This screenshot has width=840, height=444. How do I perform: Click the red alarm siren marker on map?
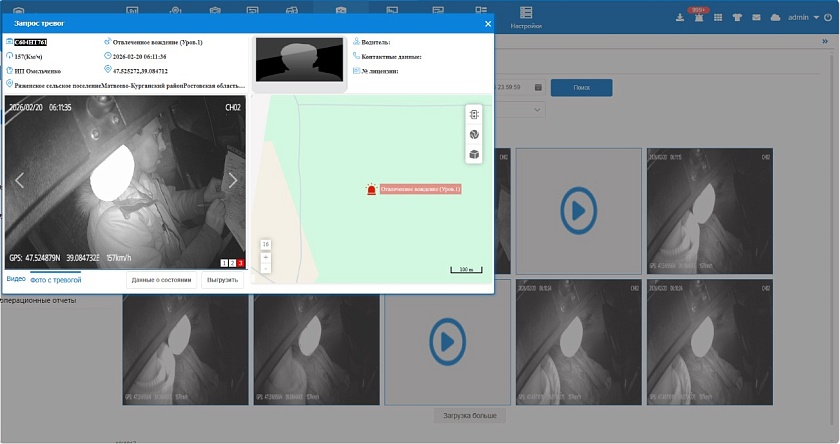(x=371, y=188)
